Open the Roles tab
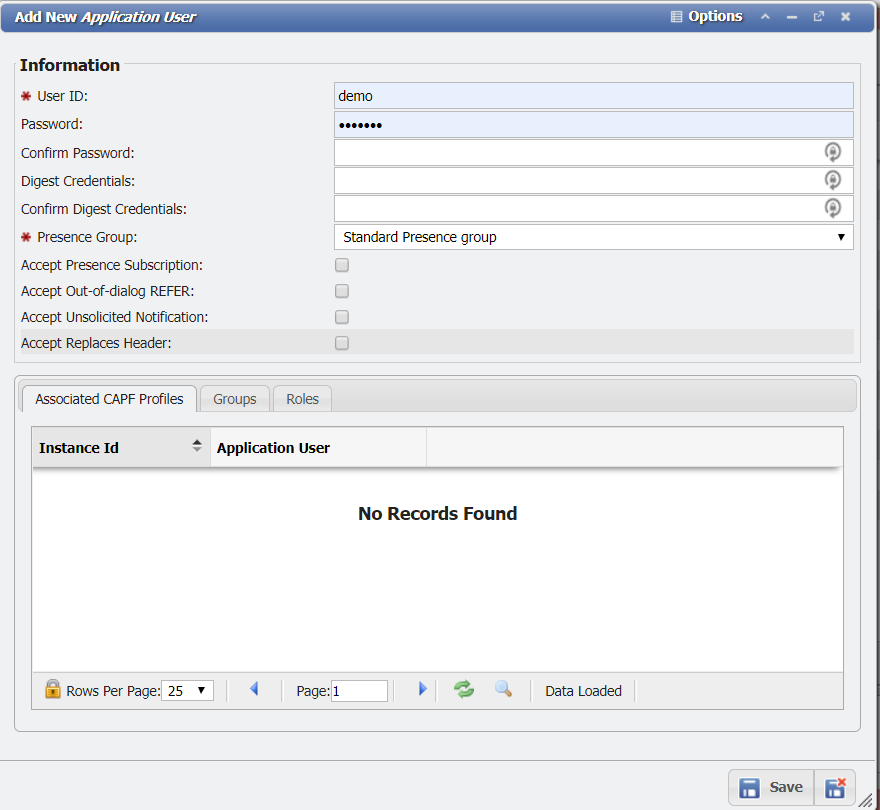The width and height of the screenshot is (880, 810). (301, 398)
